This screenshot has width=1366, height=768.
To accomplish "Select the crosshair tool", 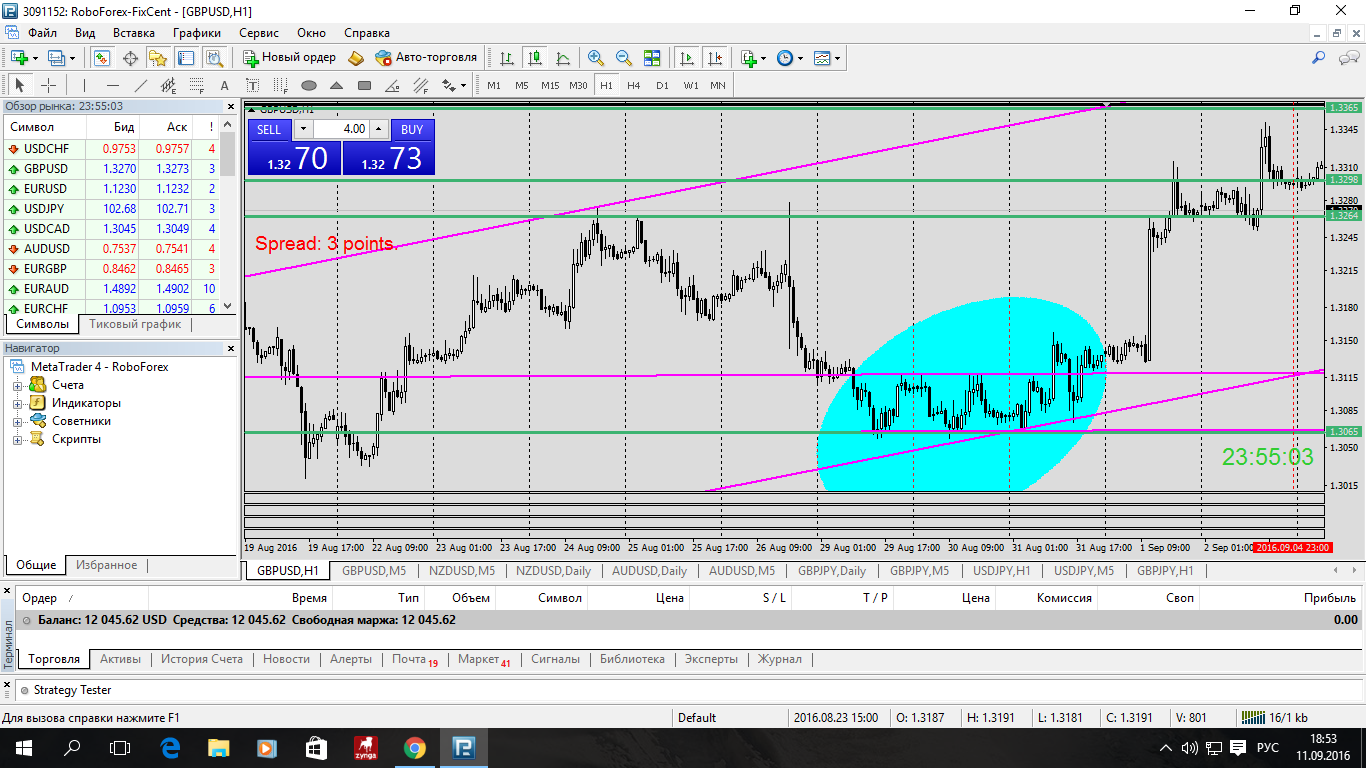I will [48, 85].
